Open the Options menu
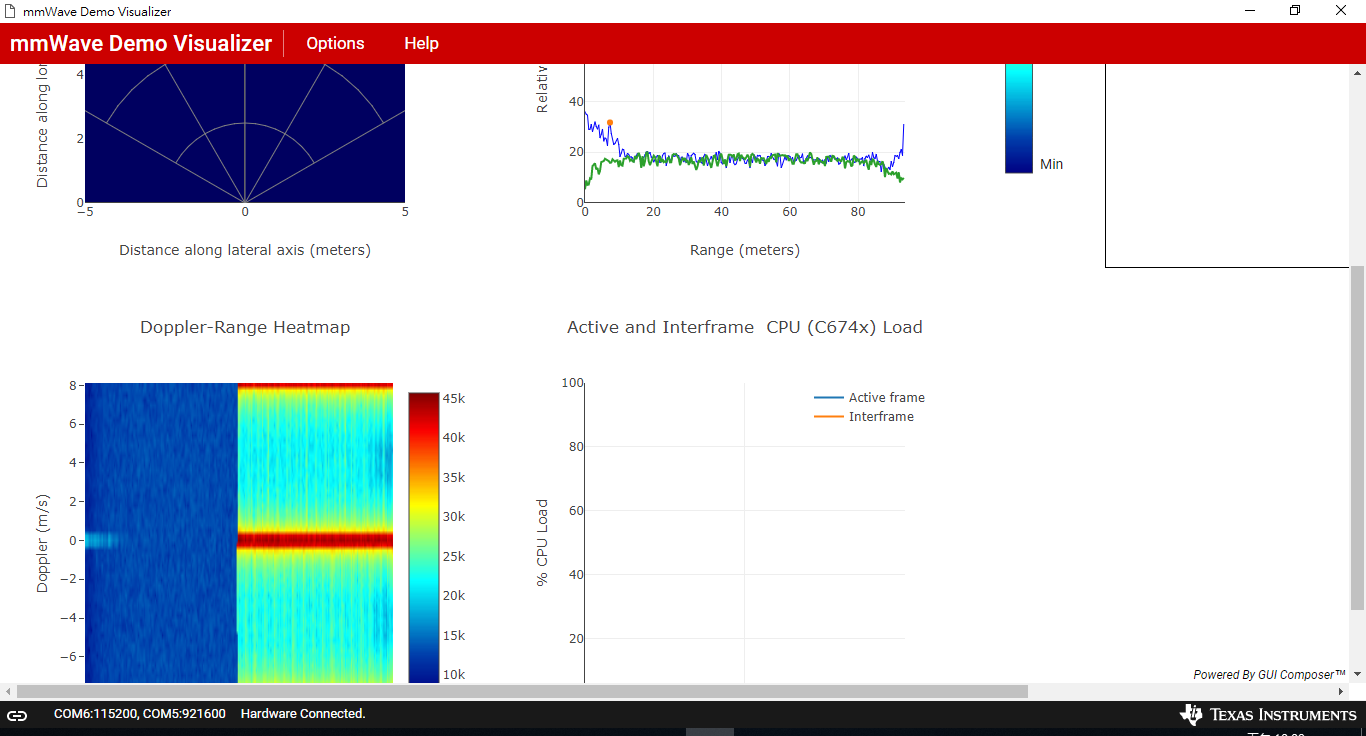Viewport: 1366px width, 736px height. coord(335,43)
